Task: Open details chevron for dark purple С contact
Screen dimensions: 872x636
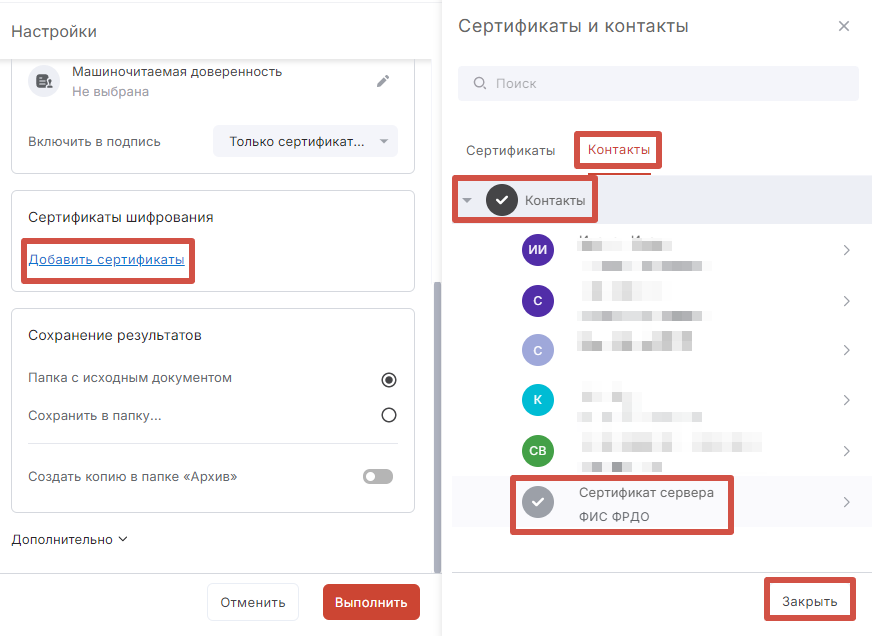Action: 846,301
